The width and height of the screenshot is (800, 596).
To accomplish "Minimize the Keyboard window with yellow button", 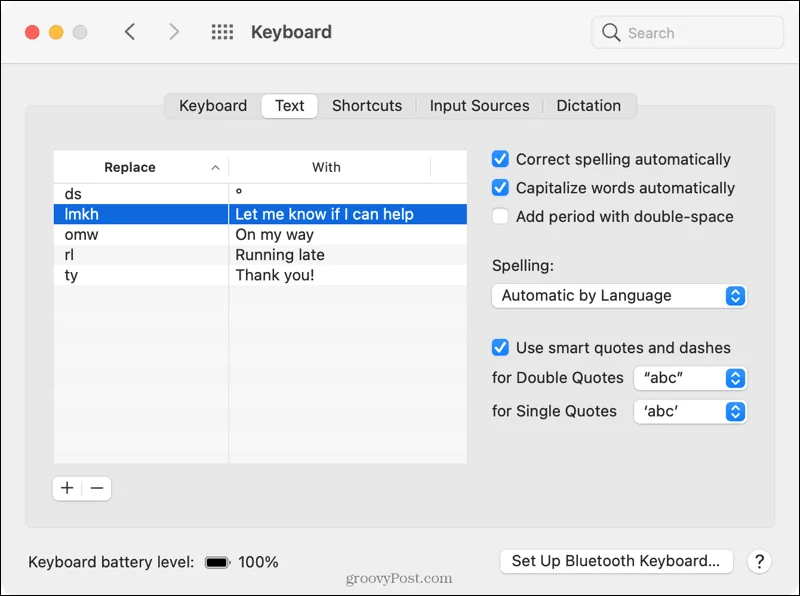I will click(56, 32).
